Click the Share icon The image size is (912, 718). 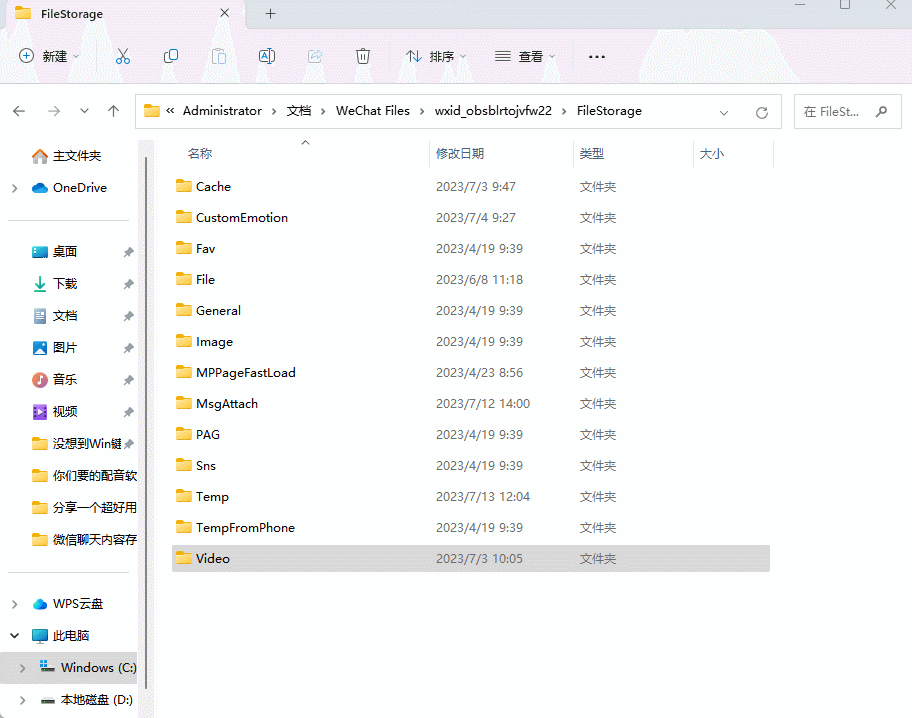click(315, 56)
